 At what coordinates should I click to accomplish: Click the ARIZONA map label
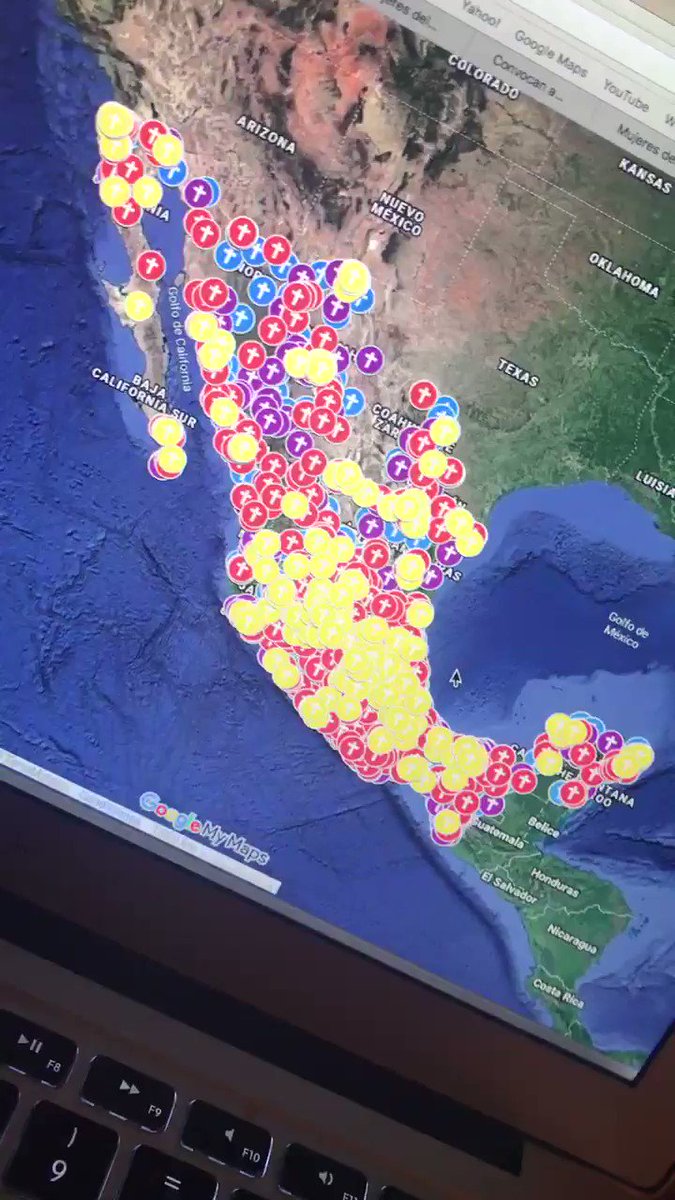coord(266,134)
